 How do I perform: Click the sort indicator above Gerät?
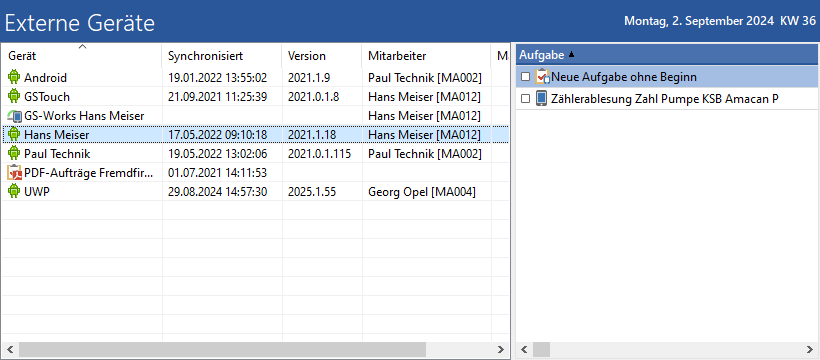(82, 47)
